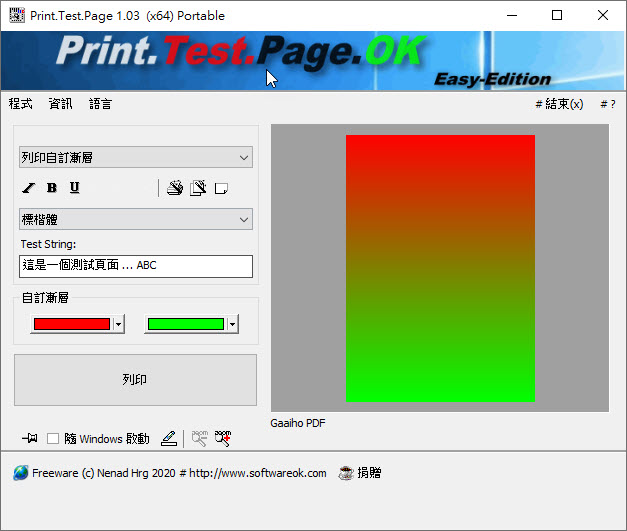Viewport: 627px width, 531px height.
Task: Close the Print.Test.Page window
Action: (603, 15)
